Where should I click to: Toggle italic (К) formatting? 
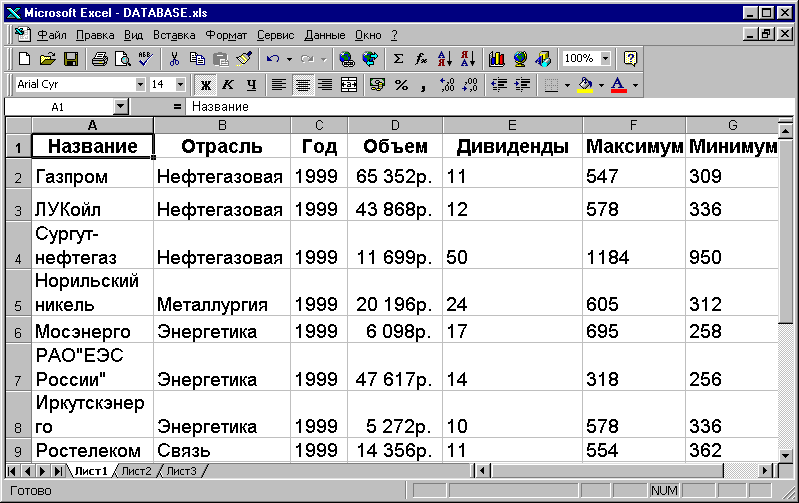click(x=228, y=85)
